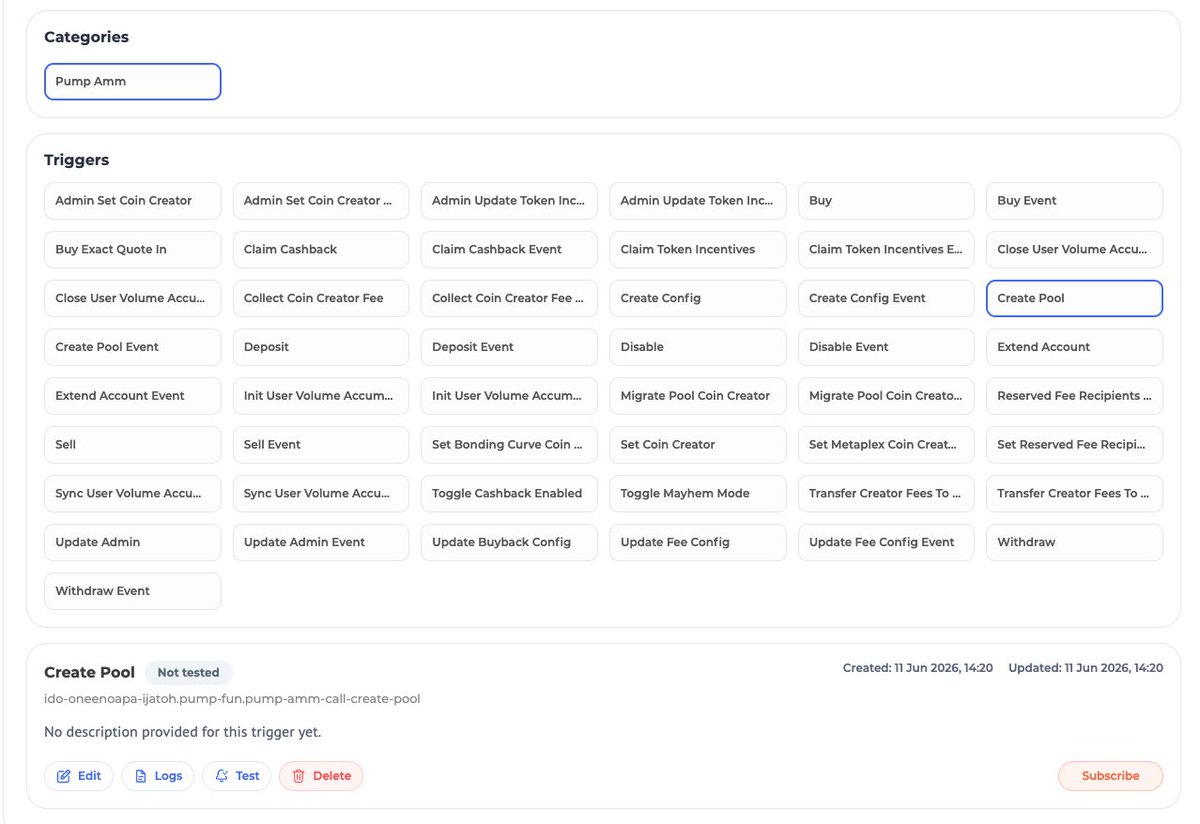Select the Extend Account Event trigger
1200x824 pixels.
tap(132, 396)
